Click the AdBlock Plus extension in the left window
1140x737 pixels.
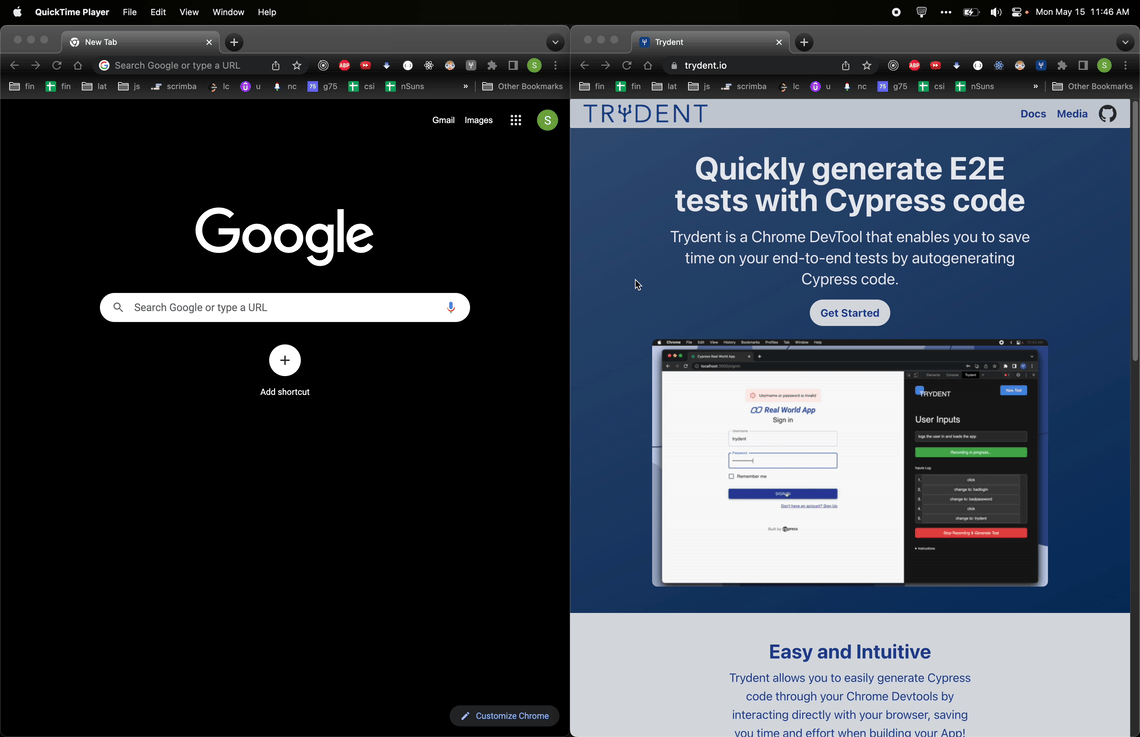[345, 65]
